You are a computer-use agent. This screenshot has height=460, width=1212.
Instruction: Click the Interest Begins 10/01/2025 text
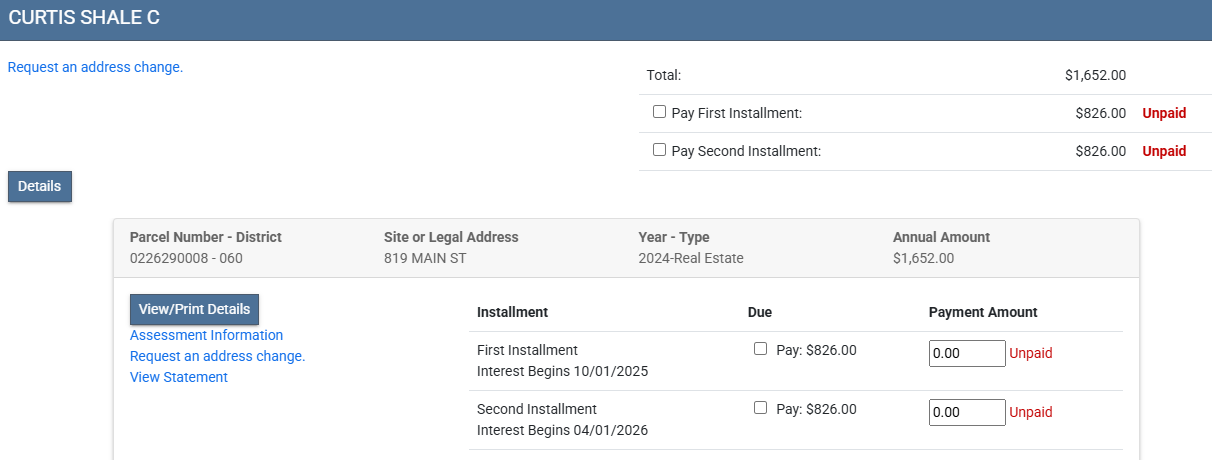(560, 372)
